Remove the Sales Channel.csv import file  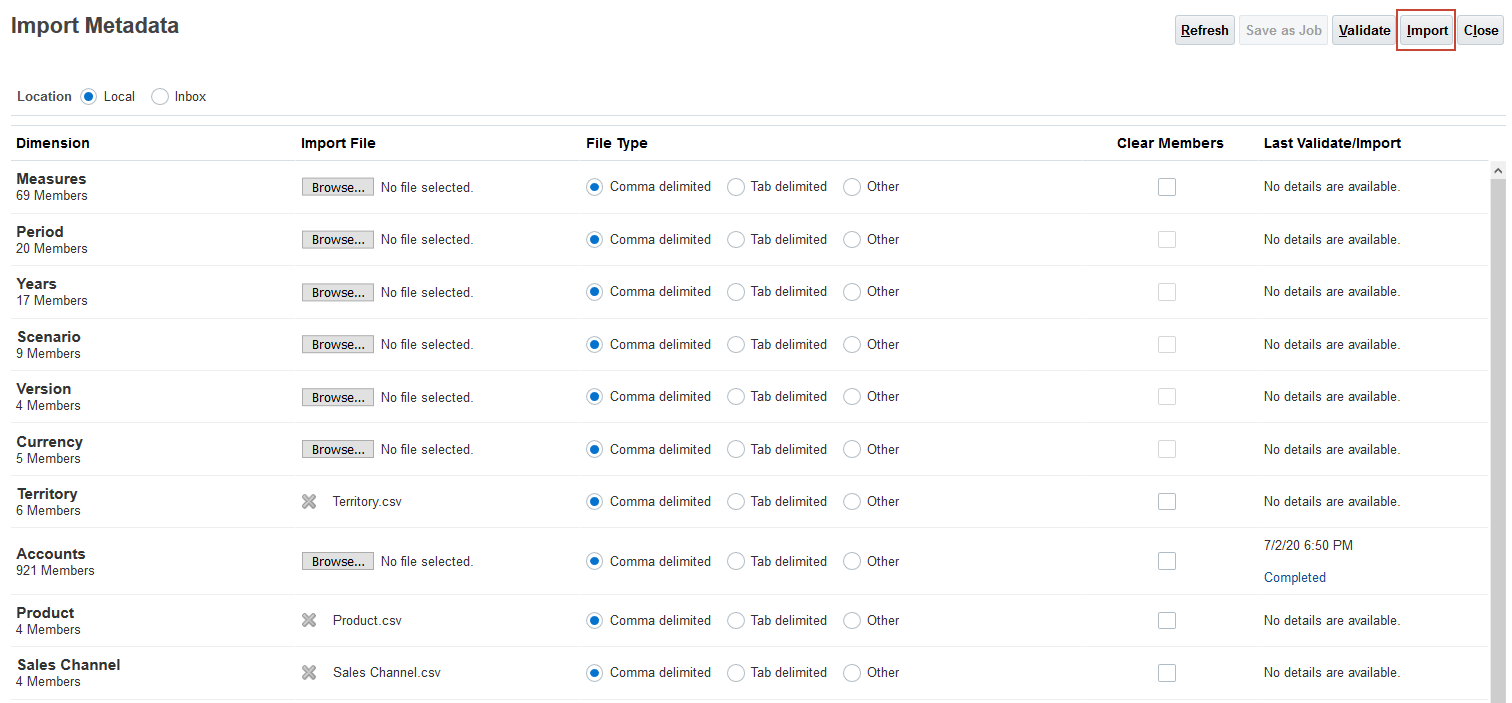coord(309,673)
